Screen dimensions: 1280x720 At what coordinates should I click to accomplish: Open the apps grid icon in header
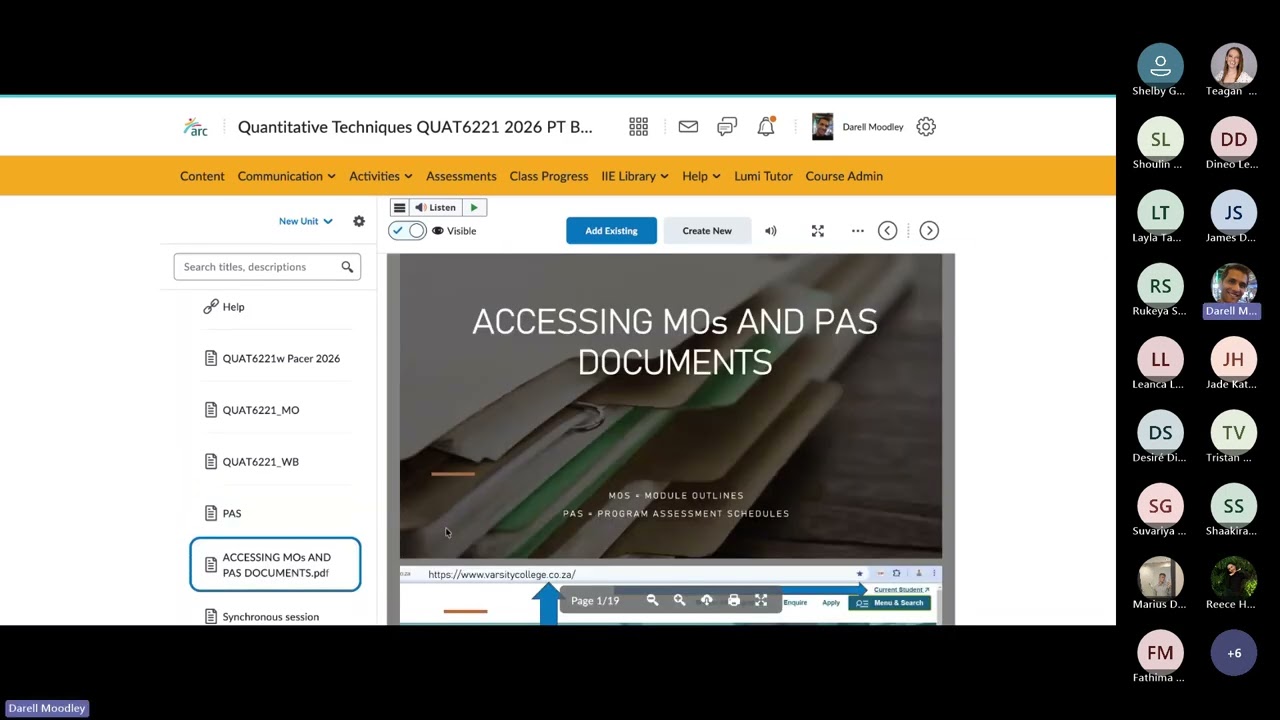tap(638, 127)
